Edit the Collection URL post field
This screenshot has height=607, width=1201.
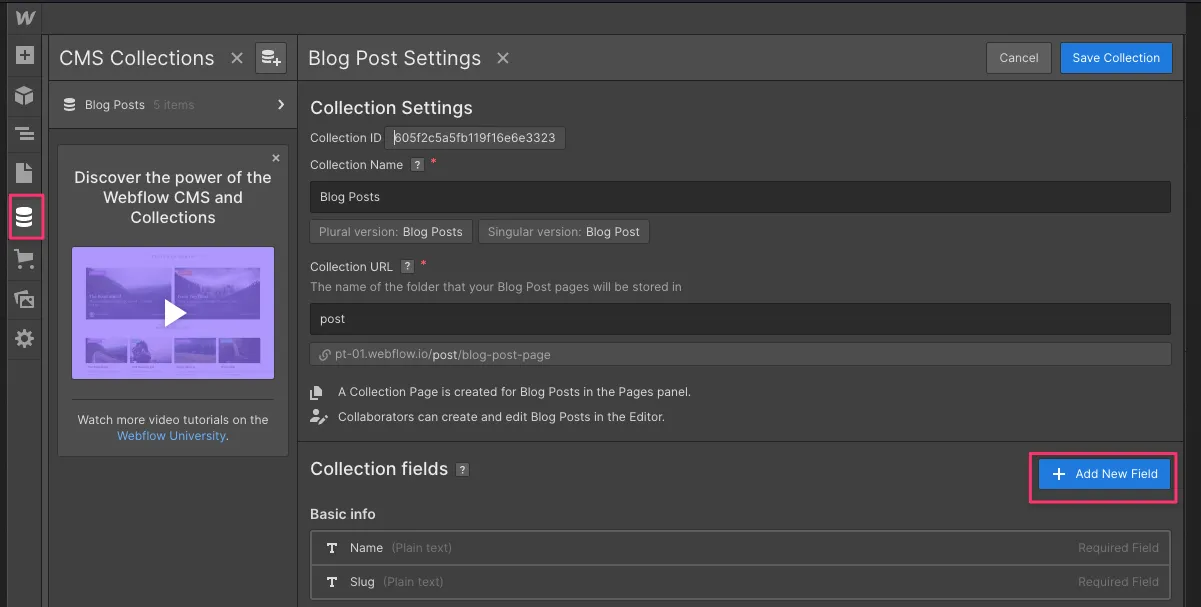[740, 319]
